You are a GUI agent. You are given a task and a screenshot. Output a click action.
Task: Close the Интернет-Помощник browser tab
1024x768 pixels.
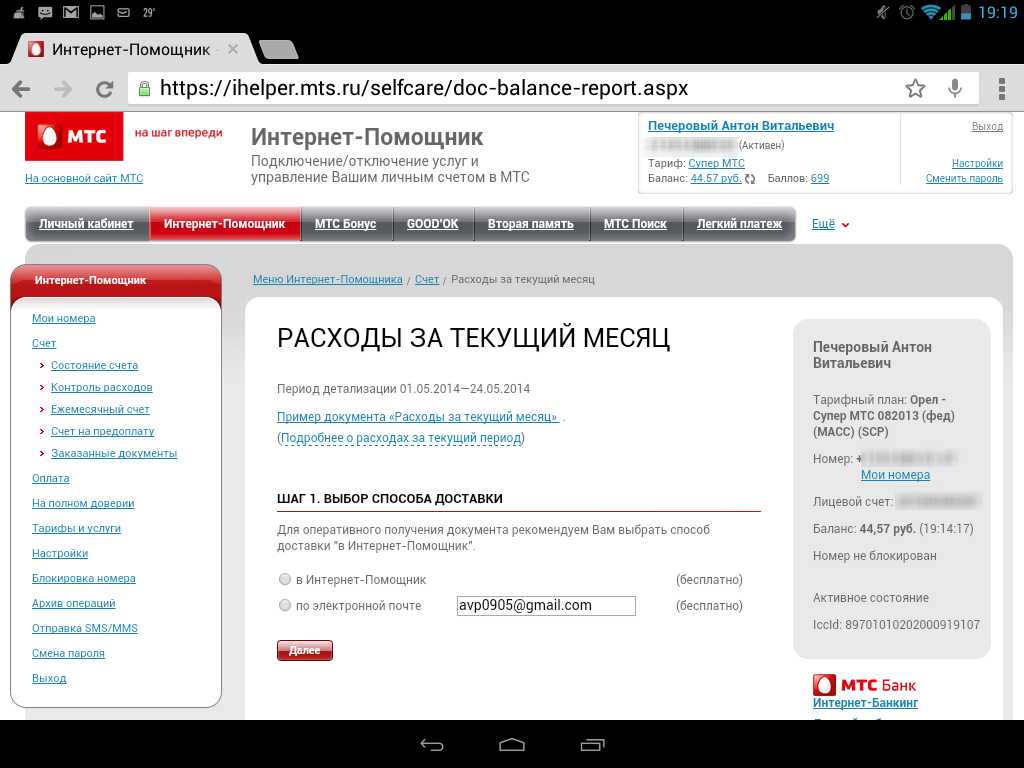233,49
